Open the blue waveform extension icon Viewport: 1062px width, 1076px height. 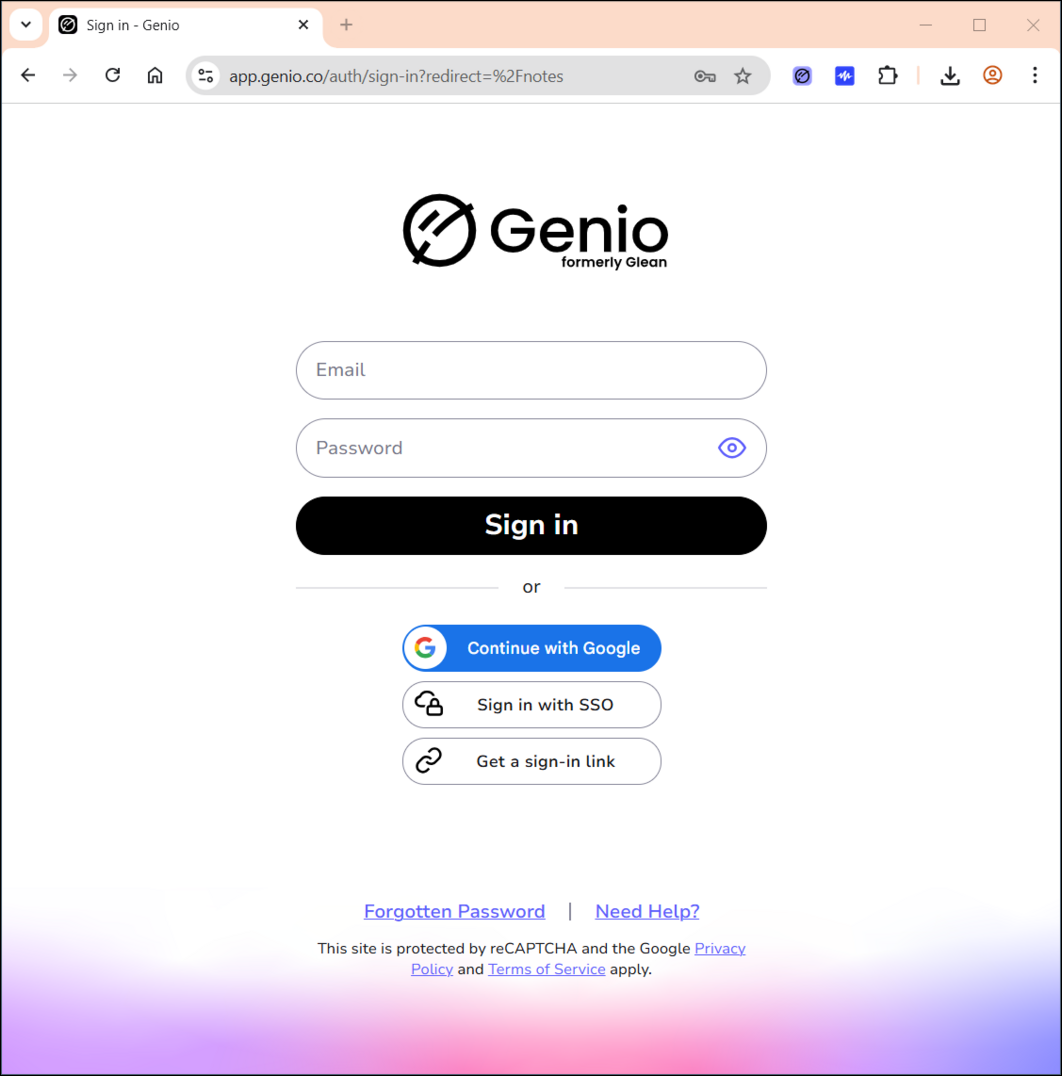(845, 75)
